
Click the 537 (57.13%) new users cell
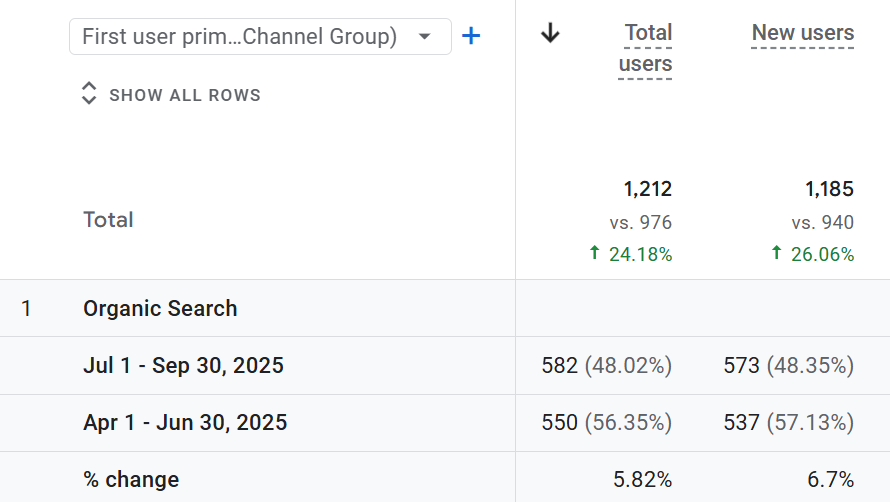click(x=788, y=423)
